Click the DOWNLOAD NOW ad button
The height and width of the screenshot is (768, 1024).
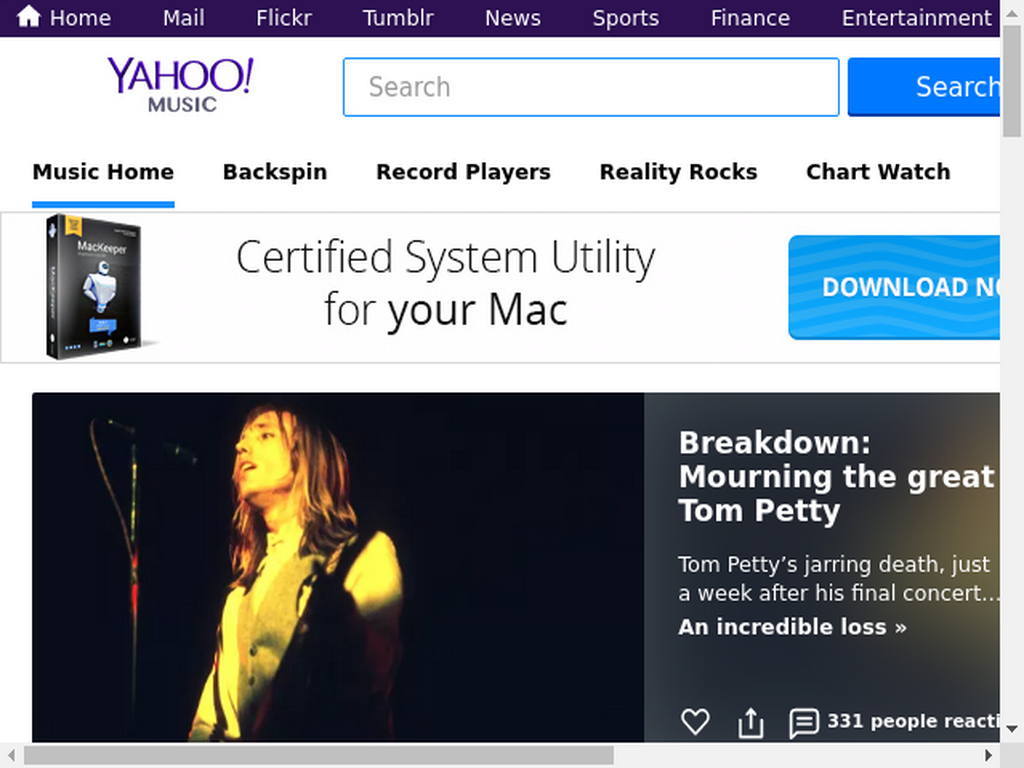click(894, 287)
